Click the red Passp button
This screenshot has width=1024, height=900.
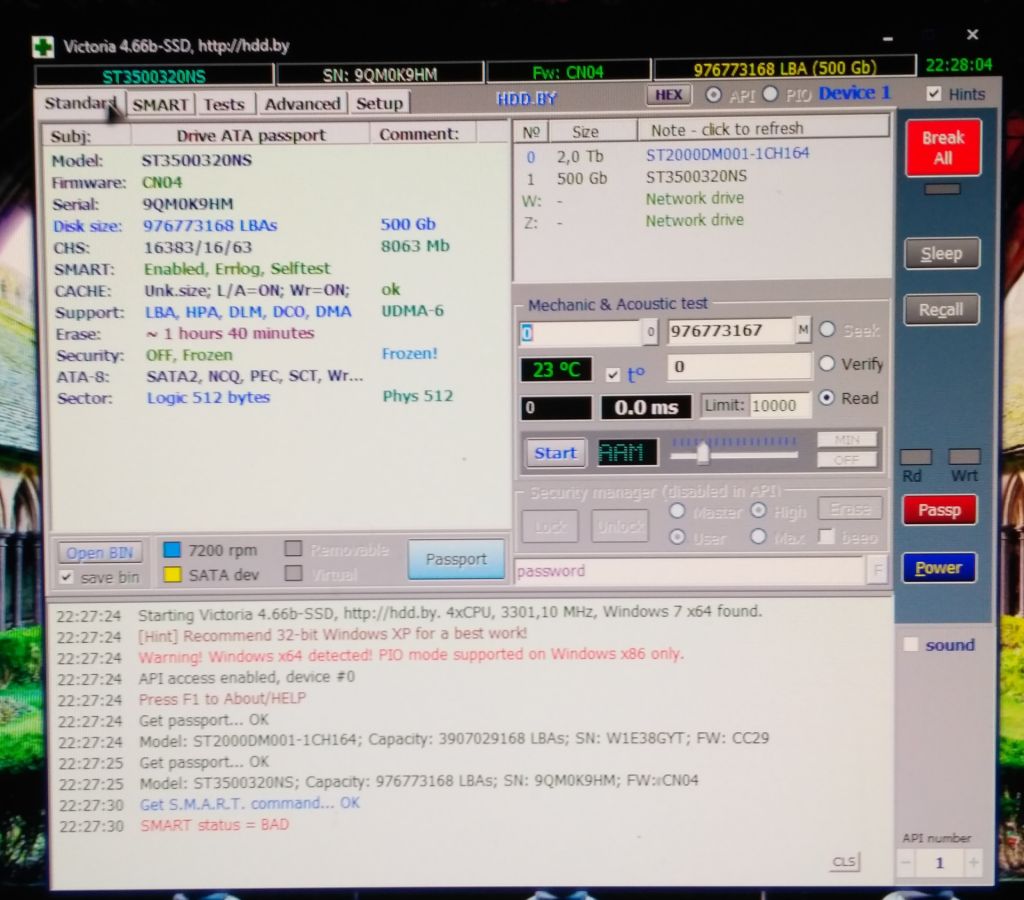[939, 510]
